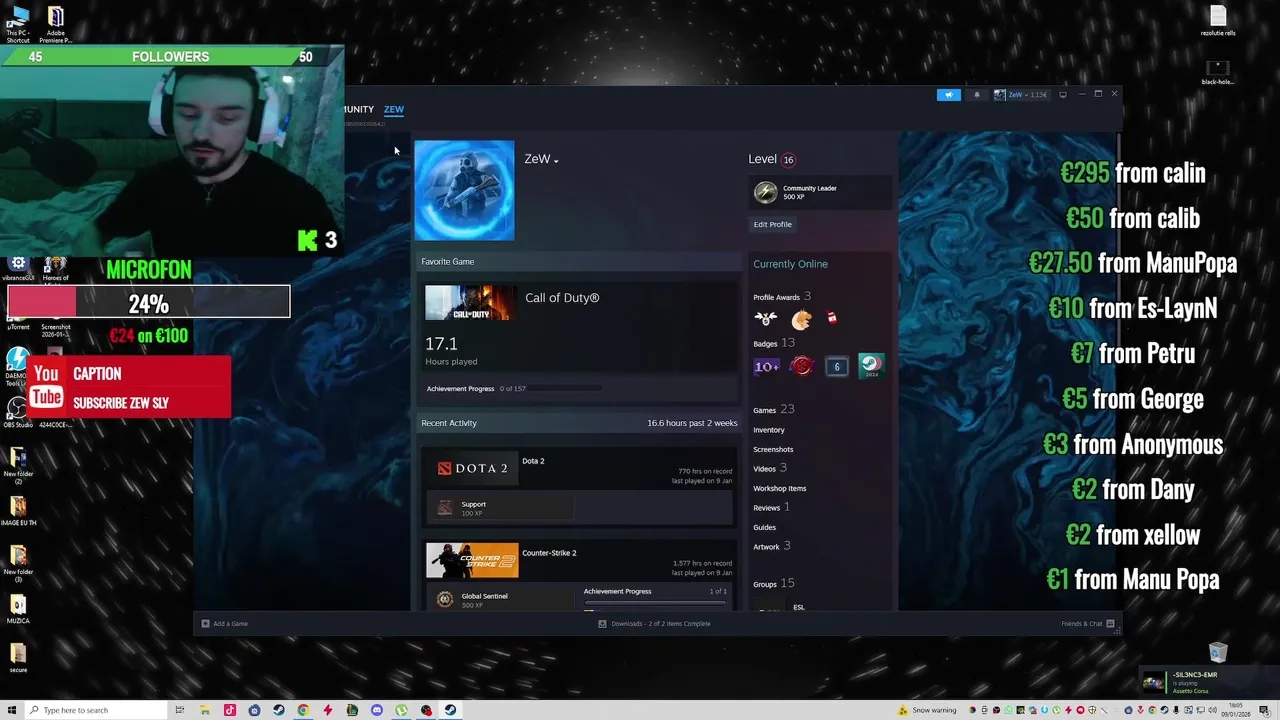The image size is (1280, 720).
Task: Click the Dota 2 game logo
Action: 473,468
